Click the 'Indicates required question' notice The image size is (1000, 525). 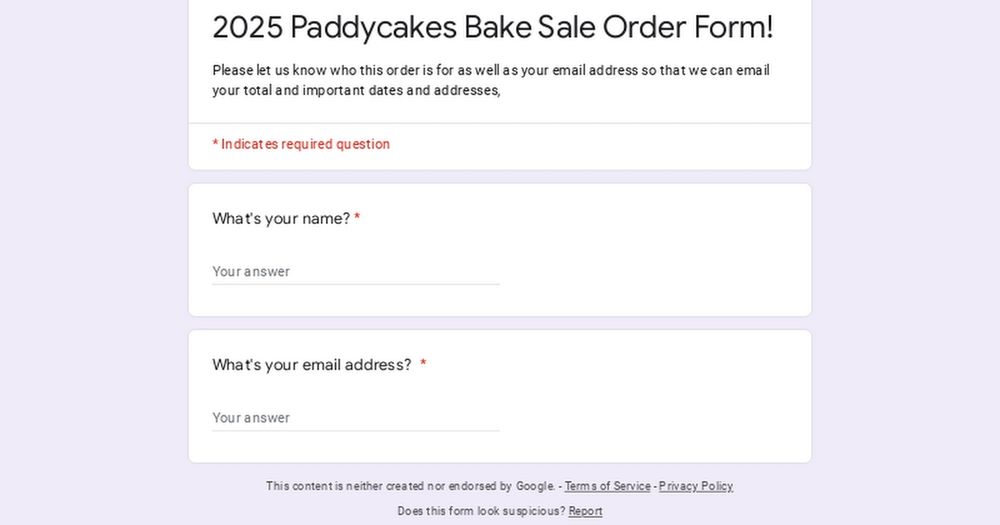pyautogui.click(x=301, y=144)
